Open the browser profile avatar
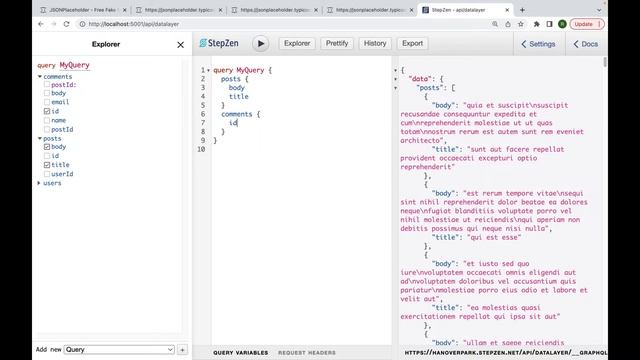This screenshot has height=360, width=640. pyautogui.click(x=562, y=24)
